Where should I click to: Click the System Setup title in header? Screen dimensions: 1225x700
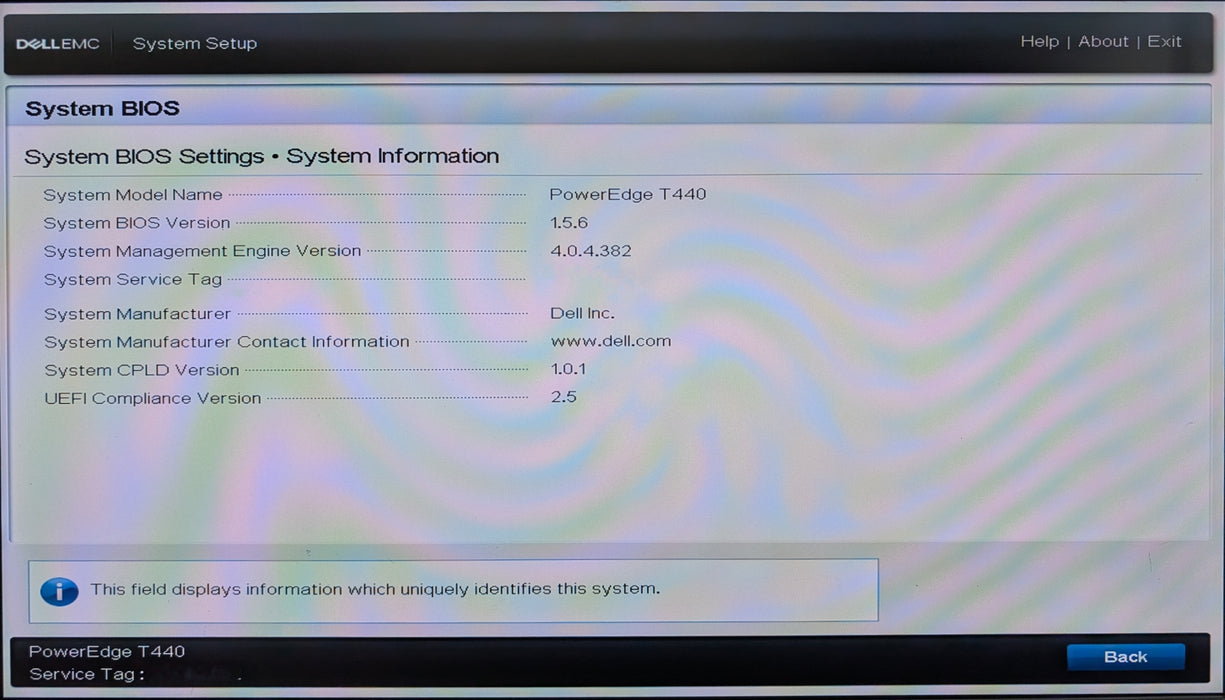(x=195, y=44)
